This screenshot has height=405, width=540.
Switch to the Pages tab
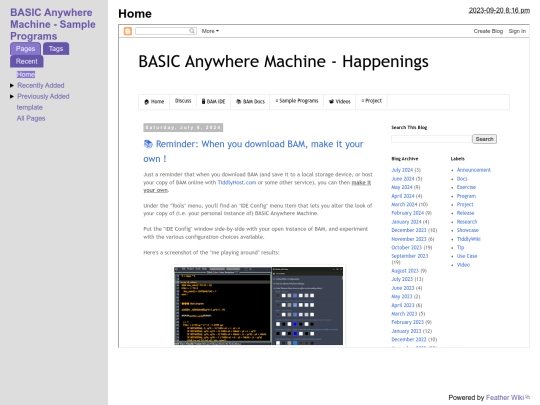(x=25, y=49)
